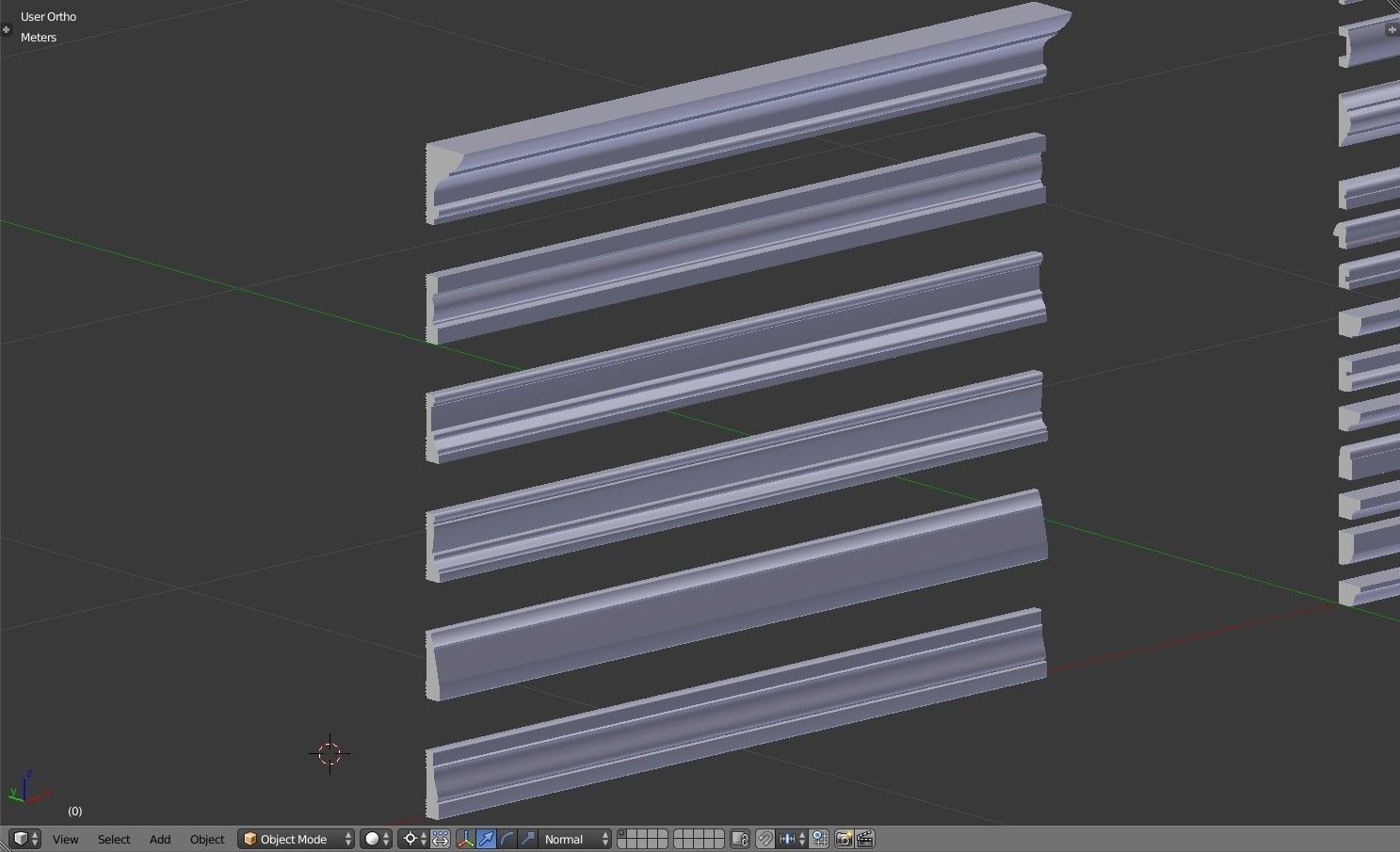1400x852 pixels.
Task: Open the snap element selector
Action: [792, 839]
